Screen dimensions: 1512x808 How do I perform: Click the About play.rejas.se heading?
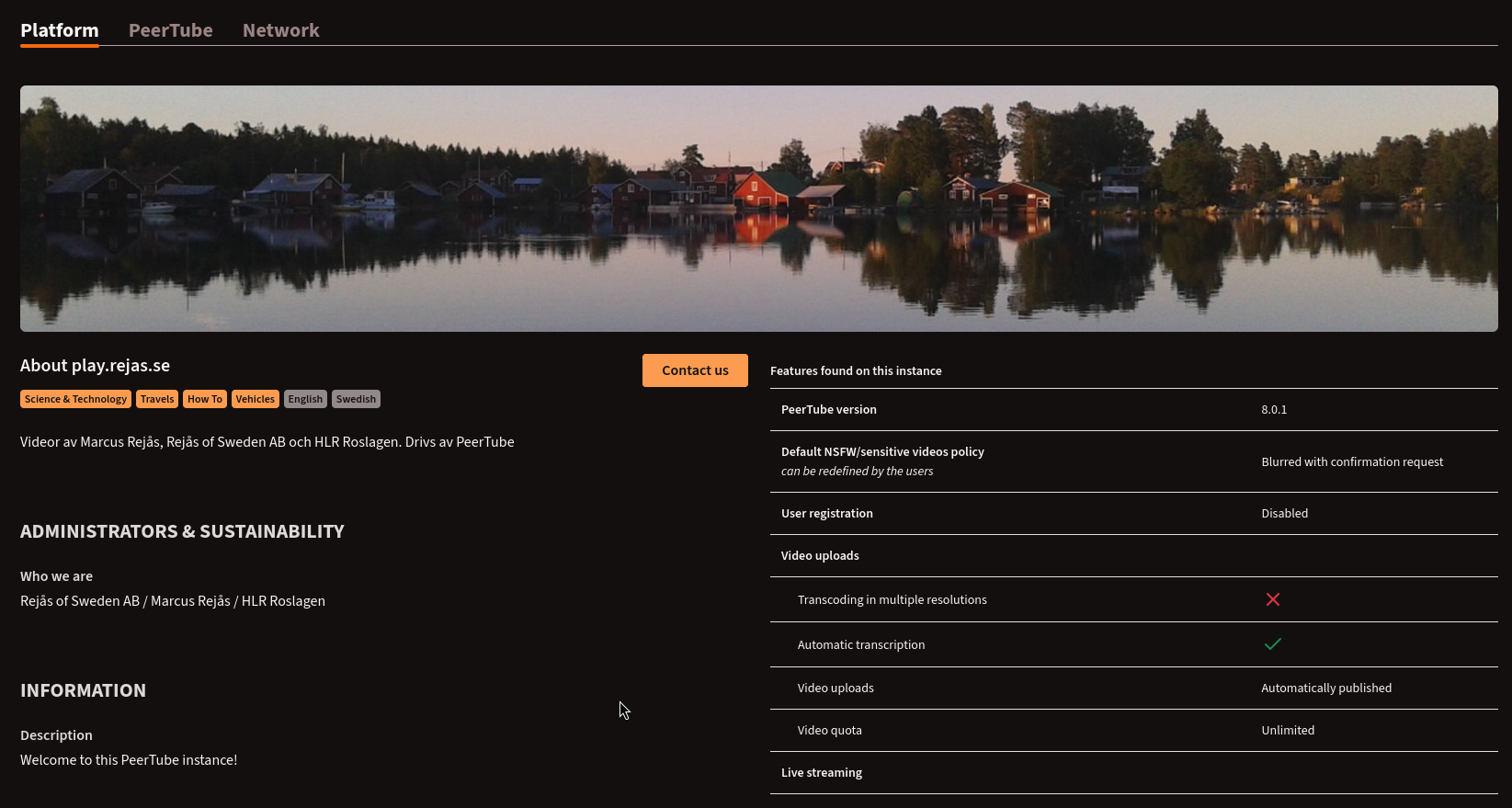95,366
